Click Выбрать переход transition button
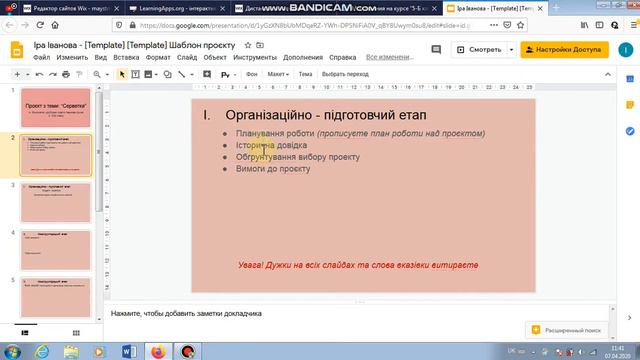 [x=345, y=74]
